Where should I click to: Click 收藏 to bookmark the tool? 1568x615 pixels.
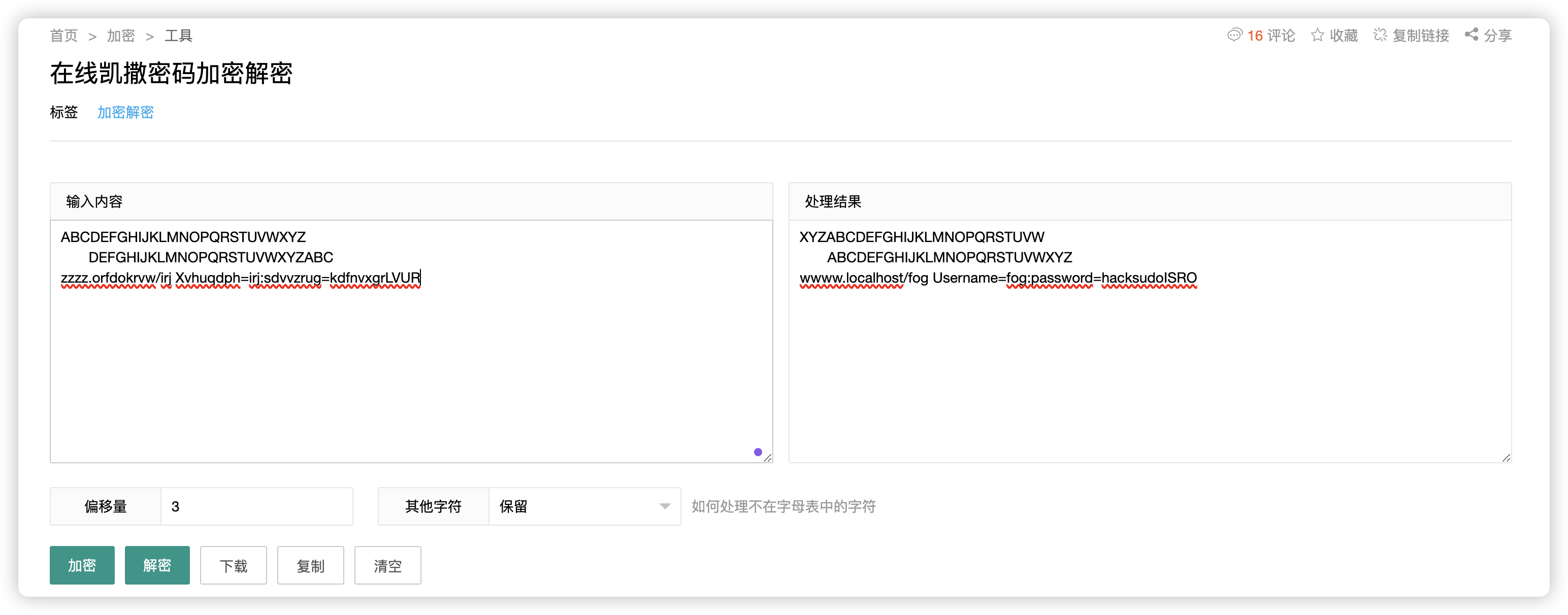1344,36
